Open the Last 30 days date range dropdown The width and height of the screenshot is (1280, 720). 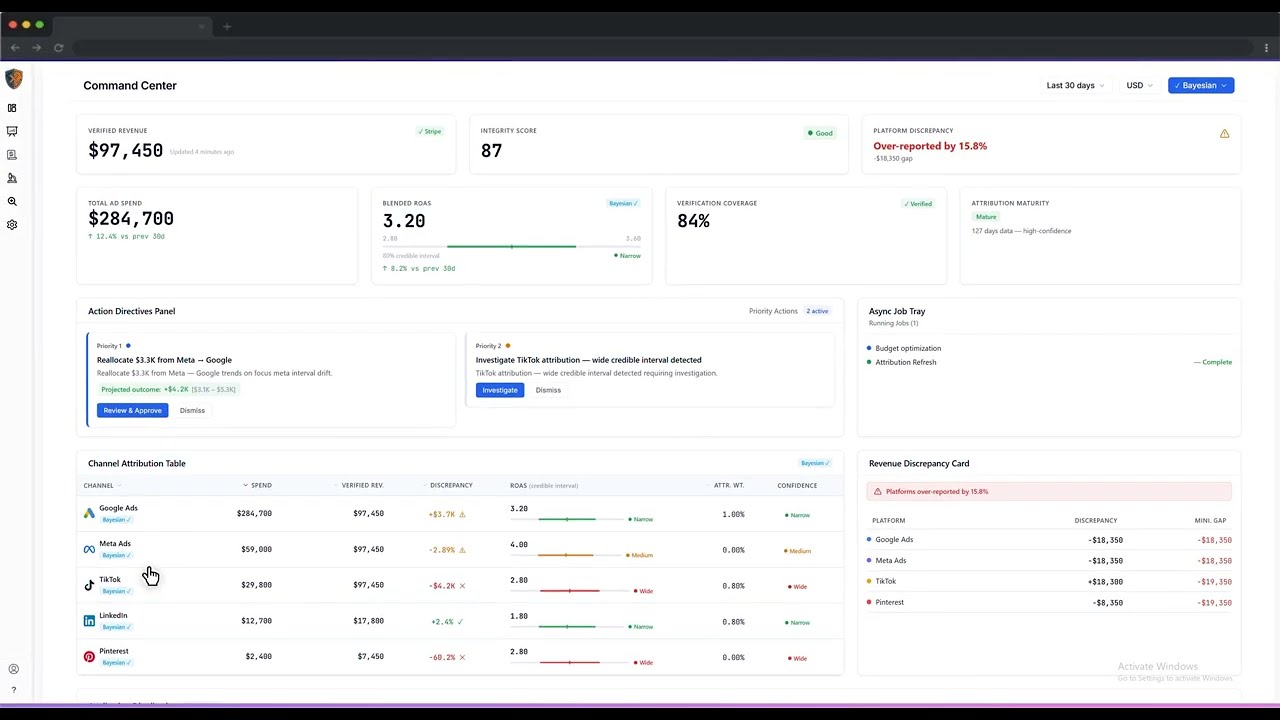[1075, 86]
